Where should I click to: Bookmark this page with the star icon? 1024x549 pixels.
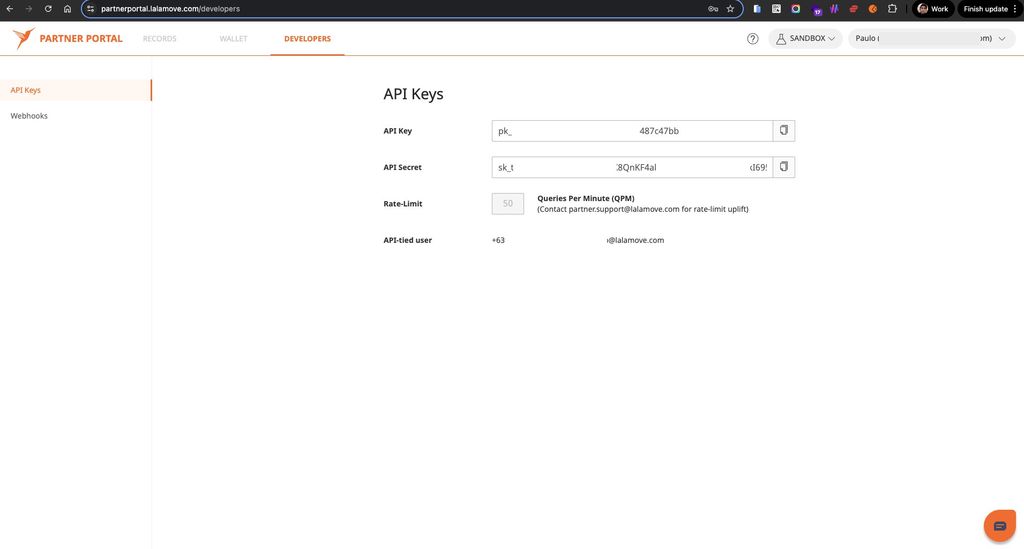click(730, 9)
